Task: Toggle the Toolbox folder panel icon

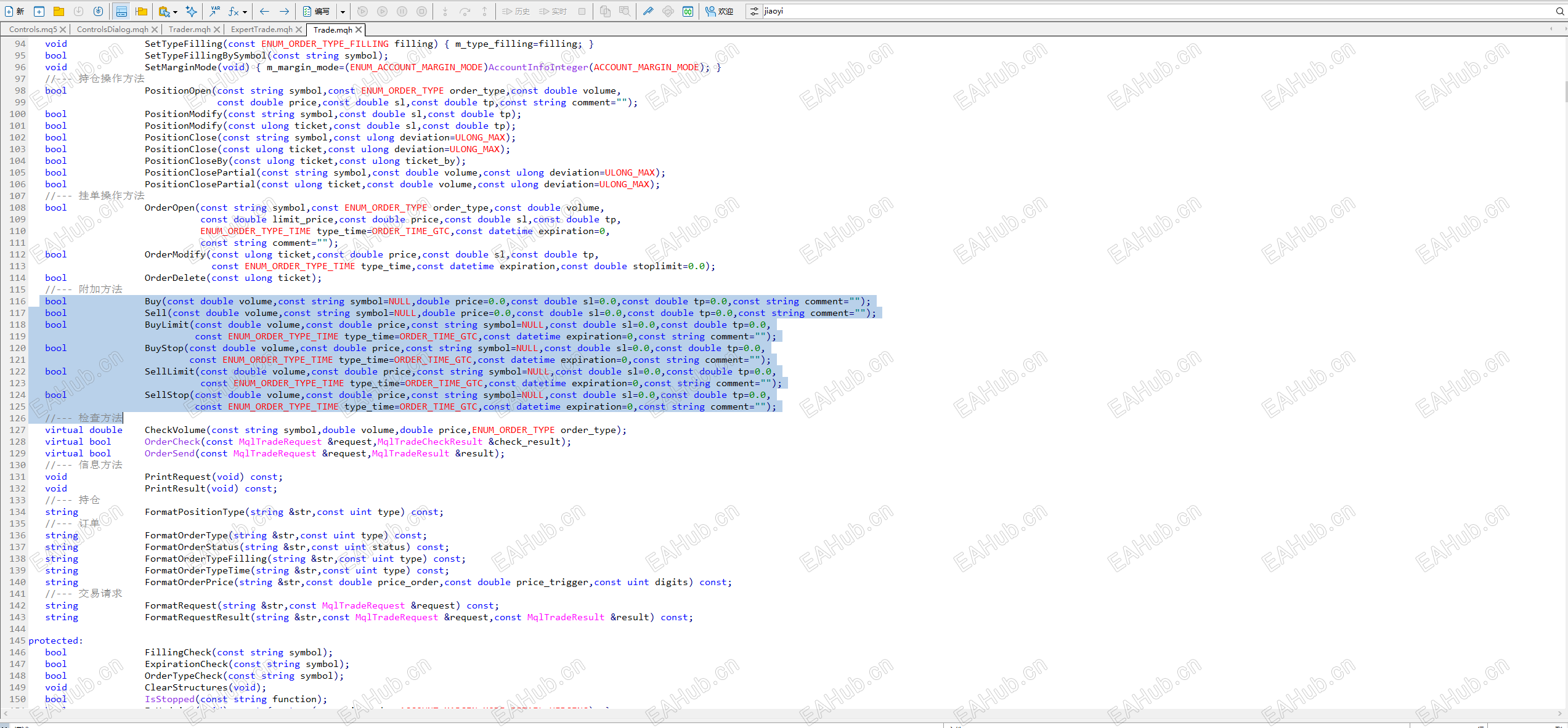Action: (x=142, y=11)
